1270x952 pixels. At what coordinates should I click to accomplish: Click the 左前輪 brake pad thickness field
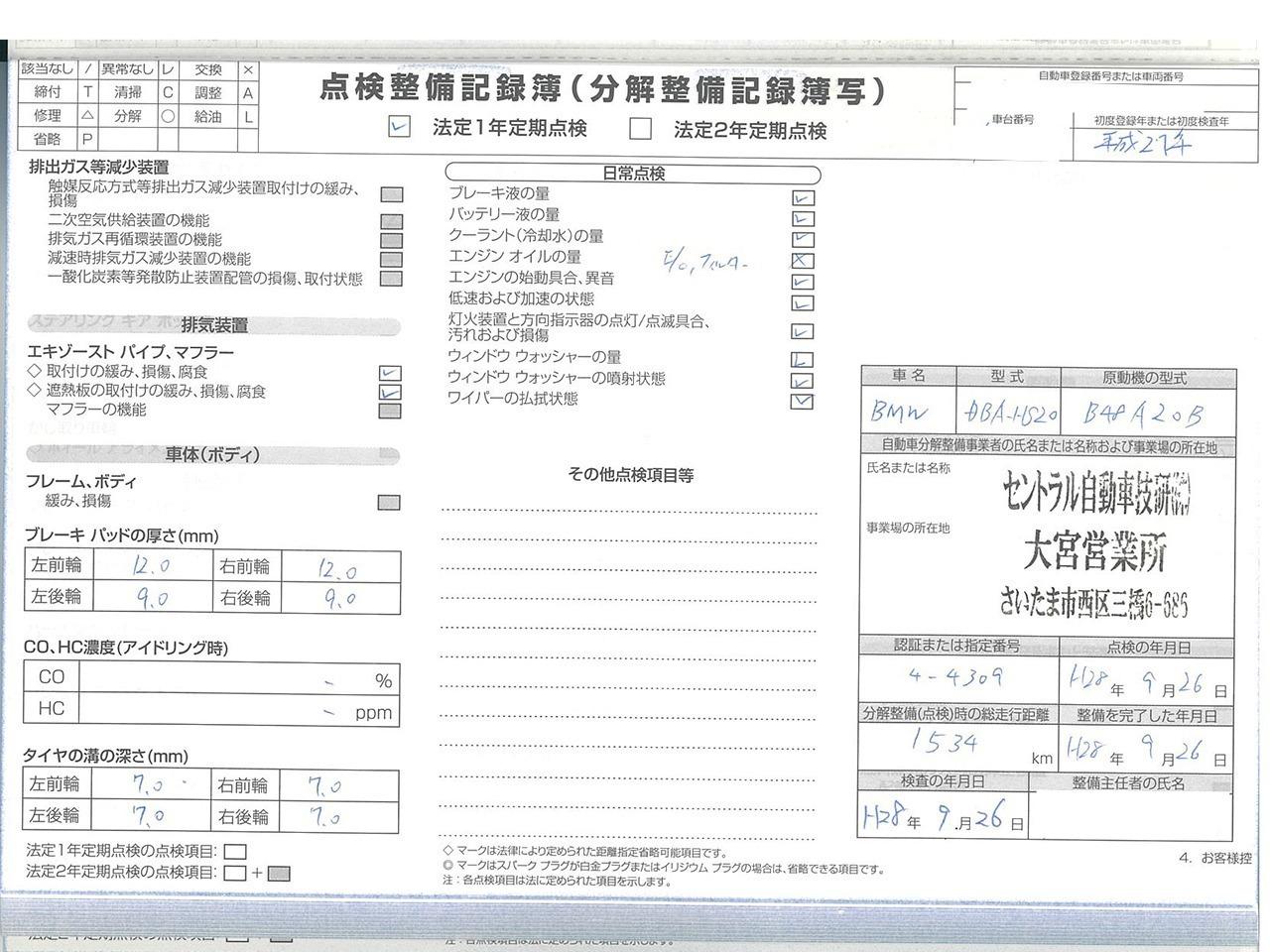tap(149, 566)
